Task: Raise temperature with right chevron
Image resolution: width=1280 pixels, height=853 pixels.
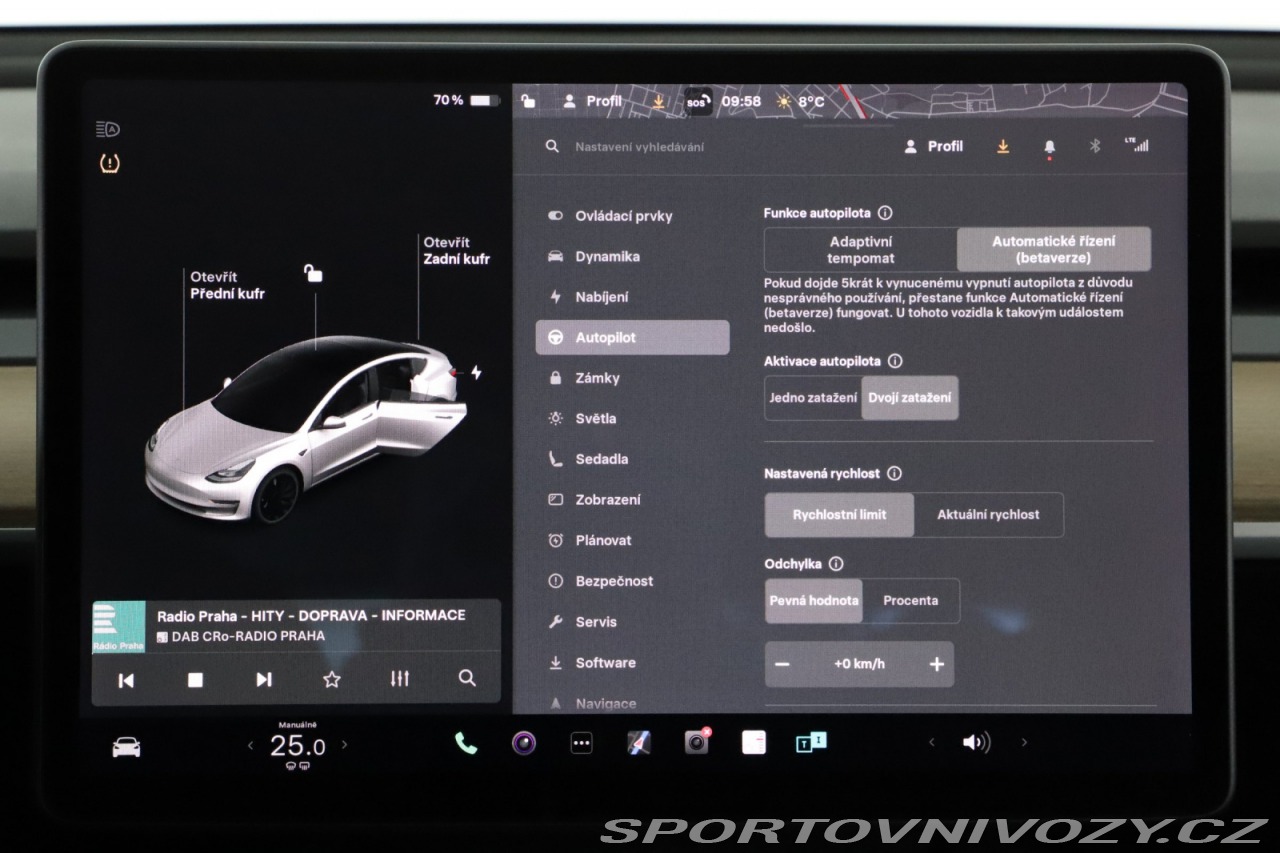Action: pos(345,745)
